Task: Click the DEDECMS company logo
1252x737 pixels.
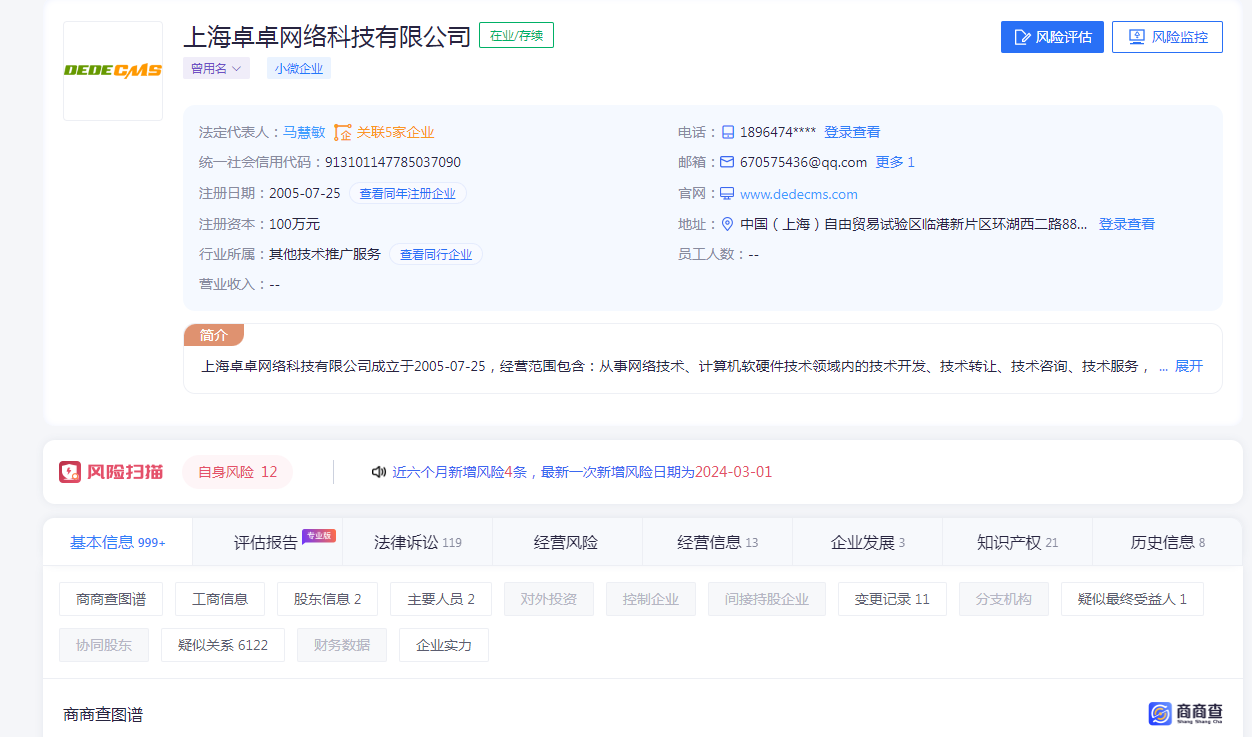Action: (x=113, y=71)
